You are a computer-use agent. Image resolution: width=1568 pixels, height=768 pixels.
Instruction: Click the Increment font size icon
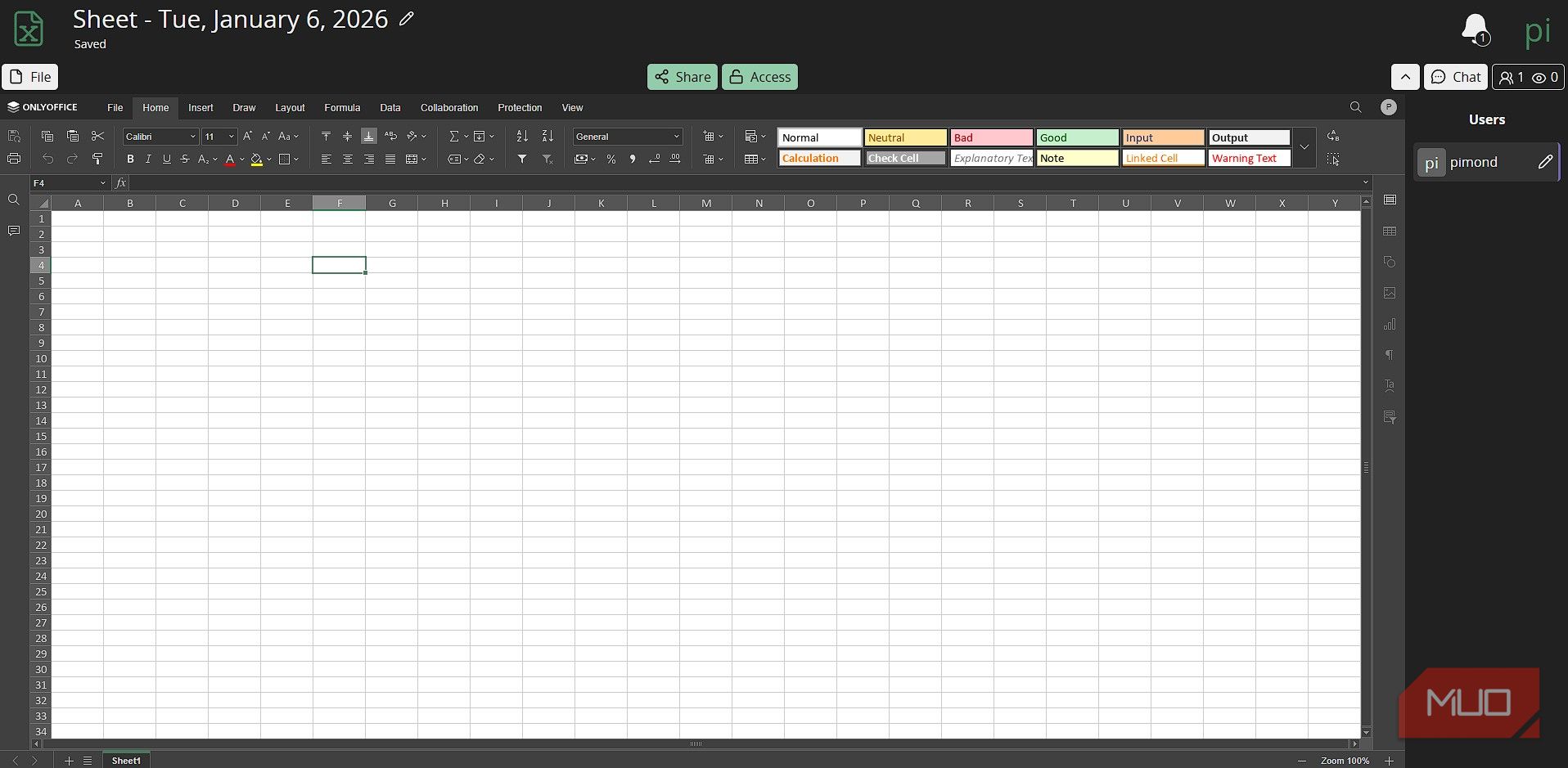pos(247,137)
